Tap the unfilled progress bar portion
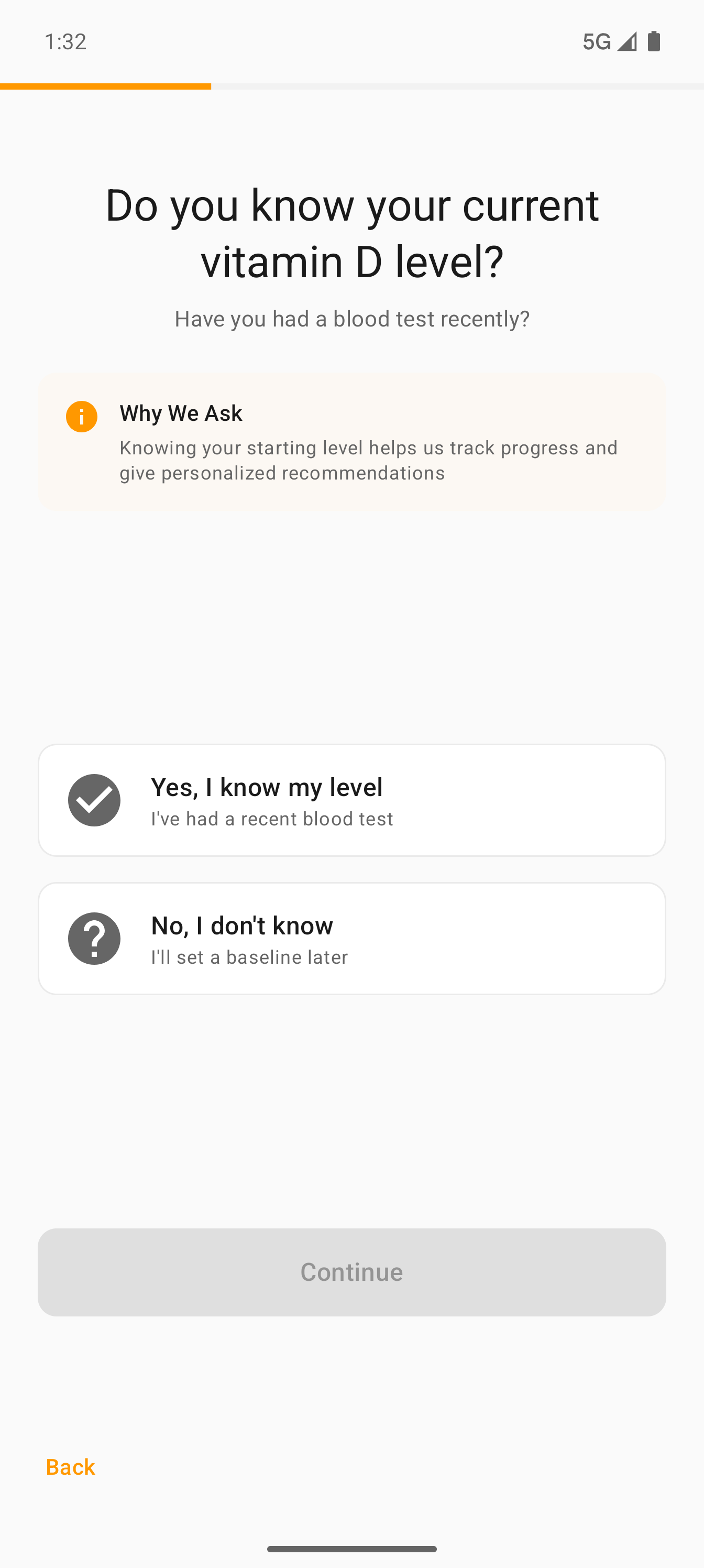The width and height of the screenshot is (704, 1568). 456,86
